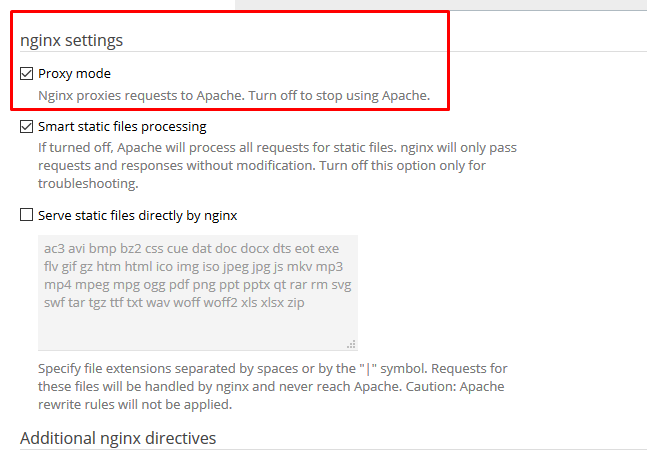This screenshot has height=457, width=647.
Task: Select the nginx settings section heading
Action: coord(72,41)
